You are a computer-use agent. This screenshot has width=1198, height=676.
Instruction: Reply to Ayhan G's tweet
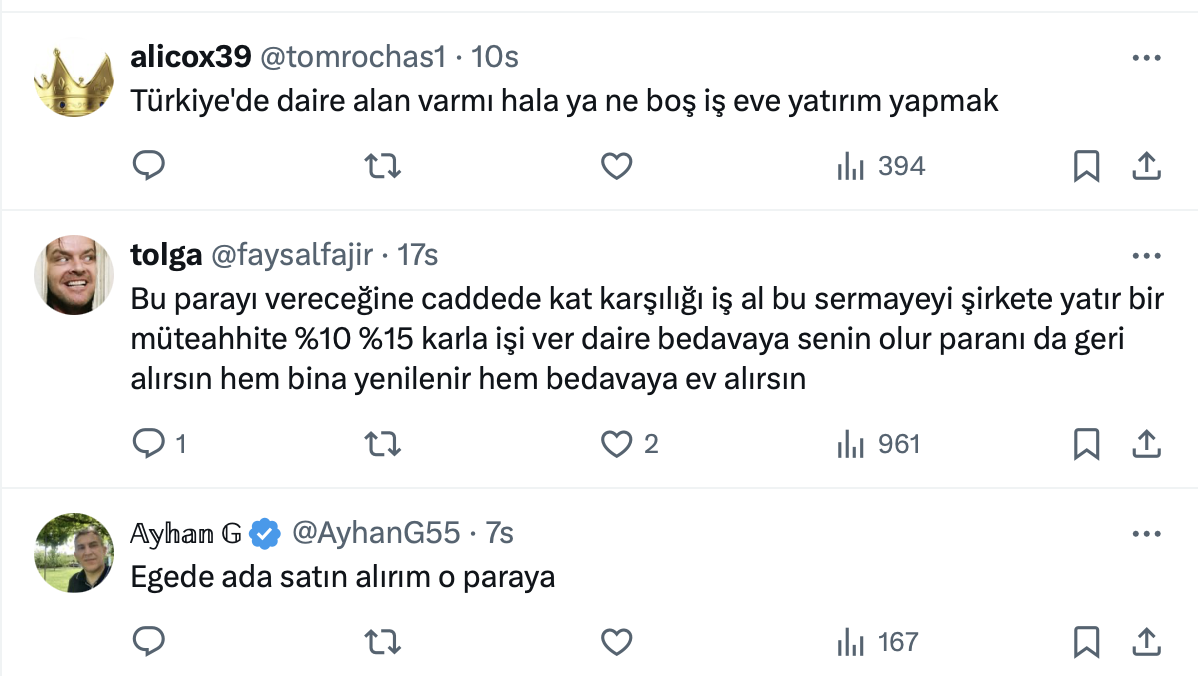click(x=148, y=641)
